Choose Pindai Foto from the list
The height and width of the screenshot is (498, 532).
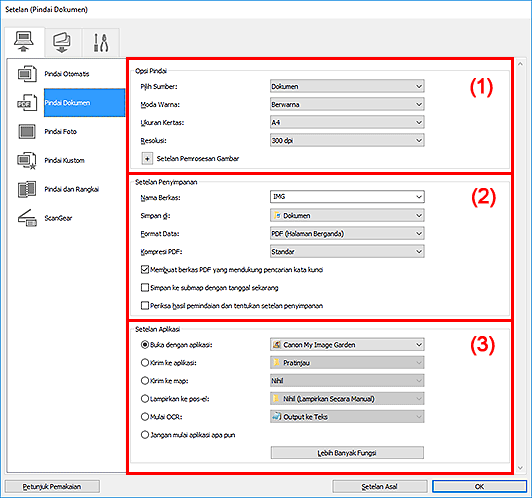[x=60, y=132]
